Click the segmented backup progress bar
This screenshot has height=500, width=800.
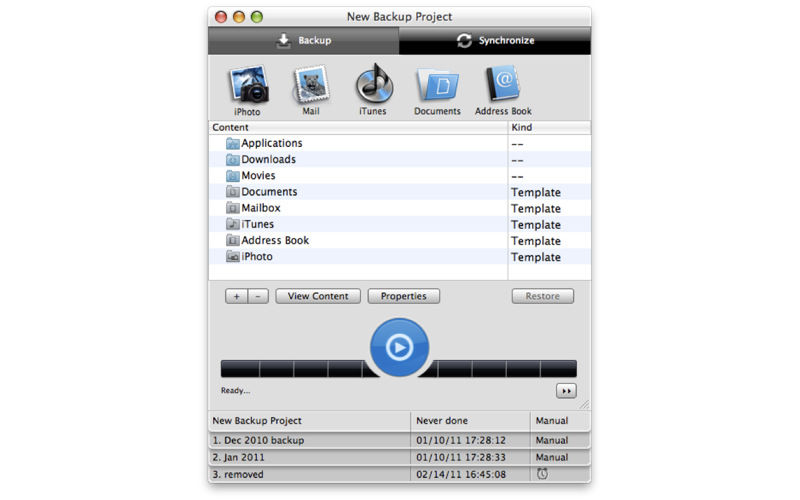coord(290,368)
